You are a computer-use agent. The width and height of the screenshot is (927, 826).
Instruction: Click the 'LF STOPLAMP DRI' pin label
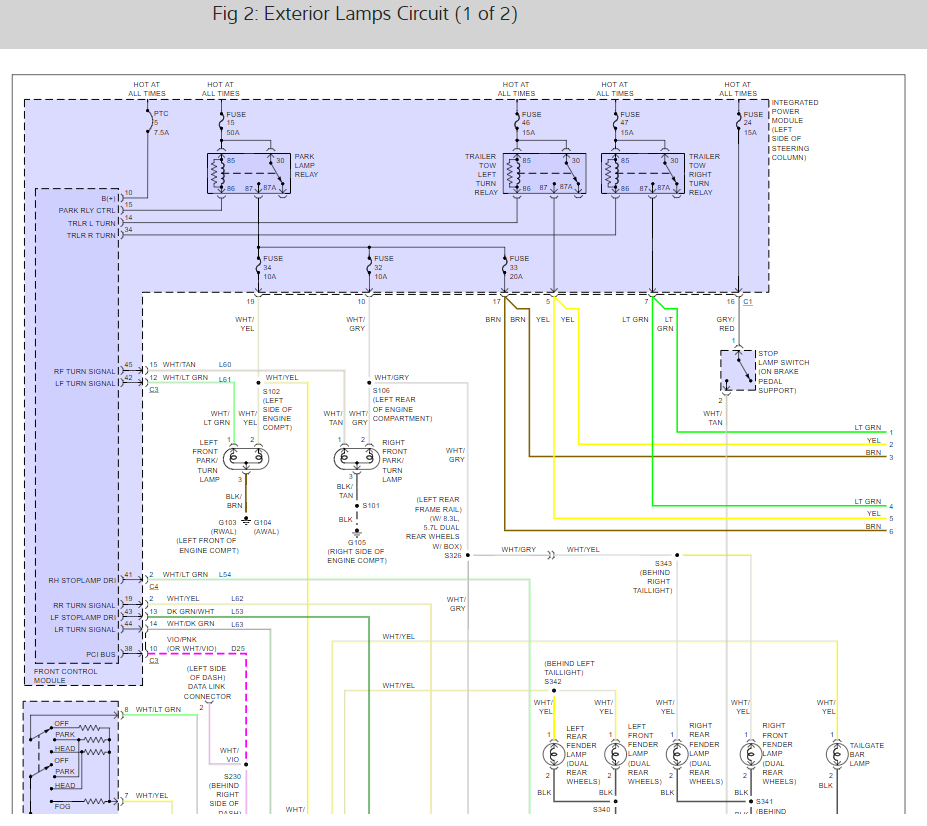click(83, 617)
